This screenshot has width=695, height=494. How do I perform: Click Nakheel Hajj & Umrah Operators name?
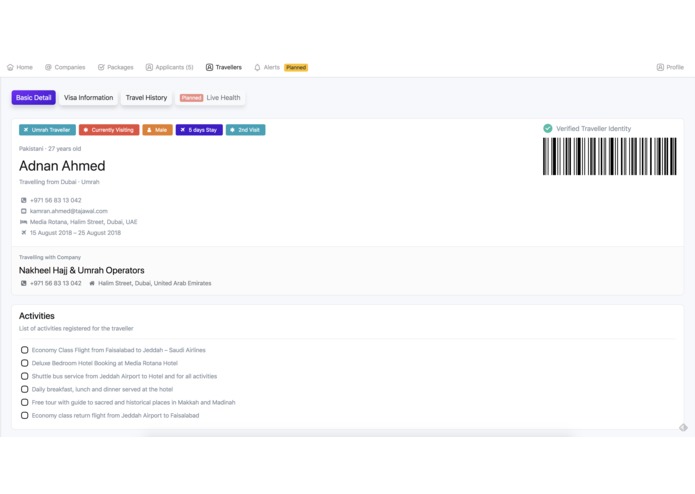pyautogui.click(x=82, y=270)
